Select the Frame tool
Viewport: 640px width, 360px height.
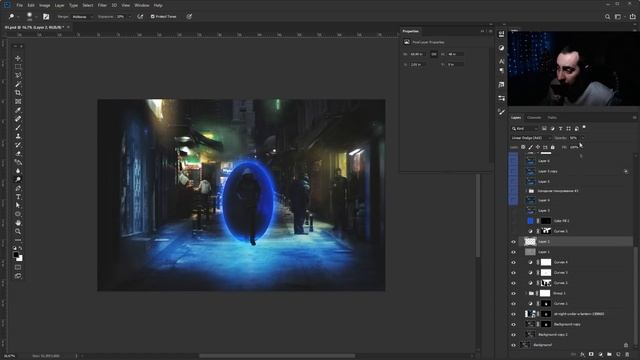[18, 101]
